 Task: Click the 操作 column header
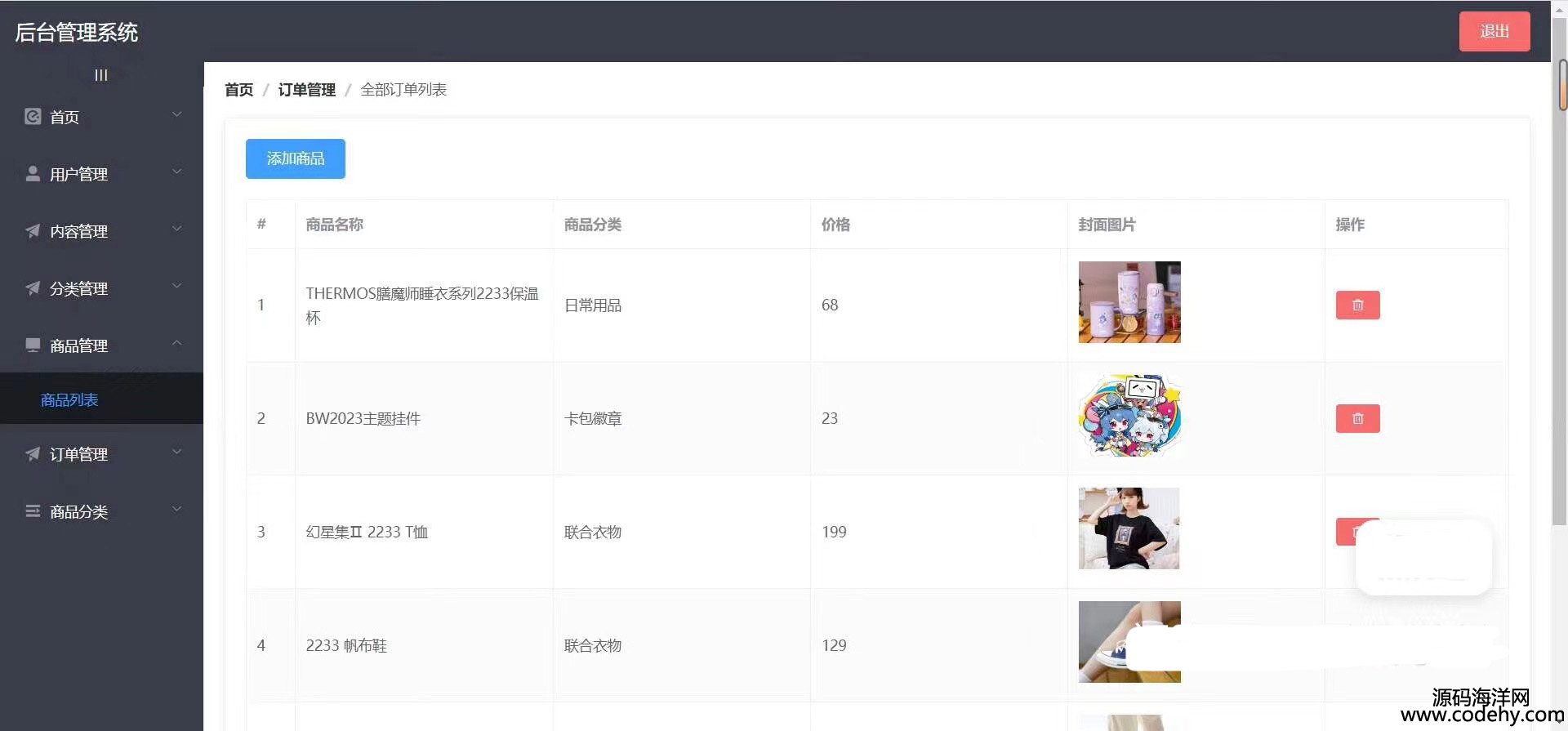1350,225
